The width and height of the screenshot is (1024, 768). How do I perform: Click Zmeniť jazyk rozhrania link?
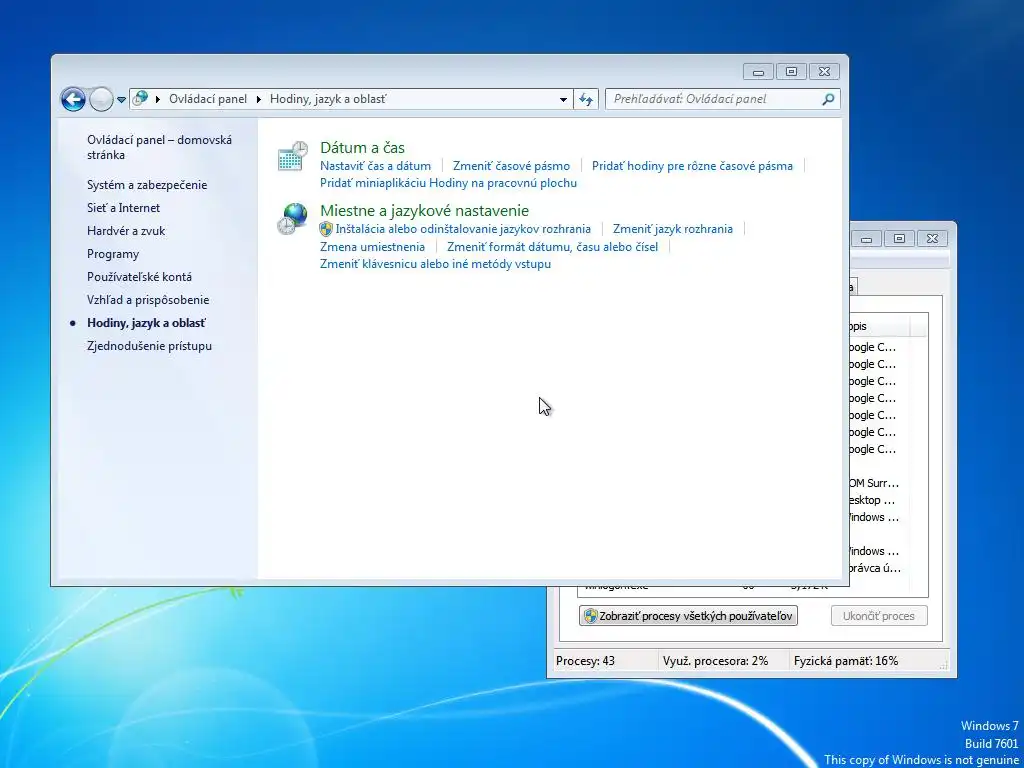673,229
